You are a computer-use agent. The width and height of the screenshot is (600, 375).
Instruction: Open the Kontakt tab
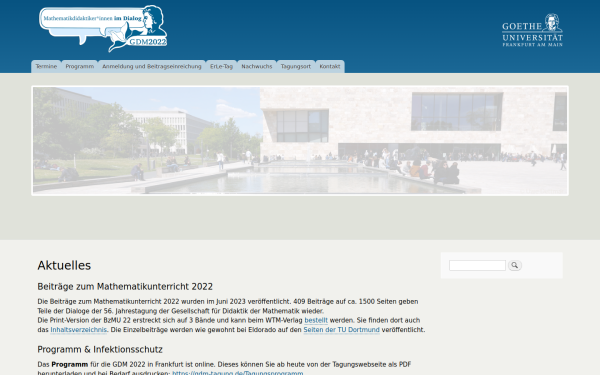point(330,66)
